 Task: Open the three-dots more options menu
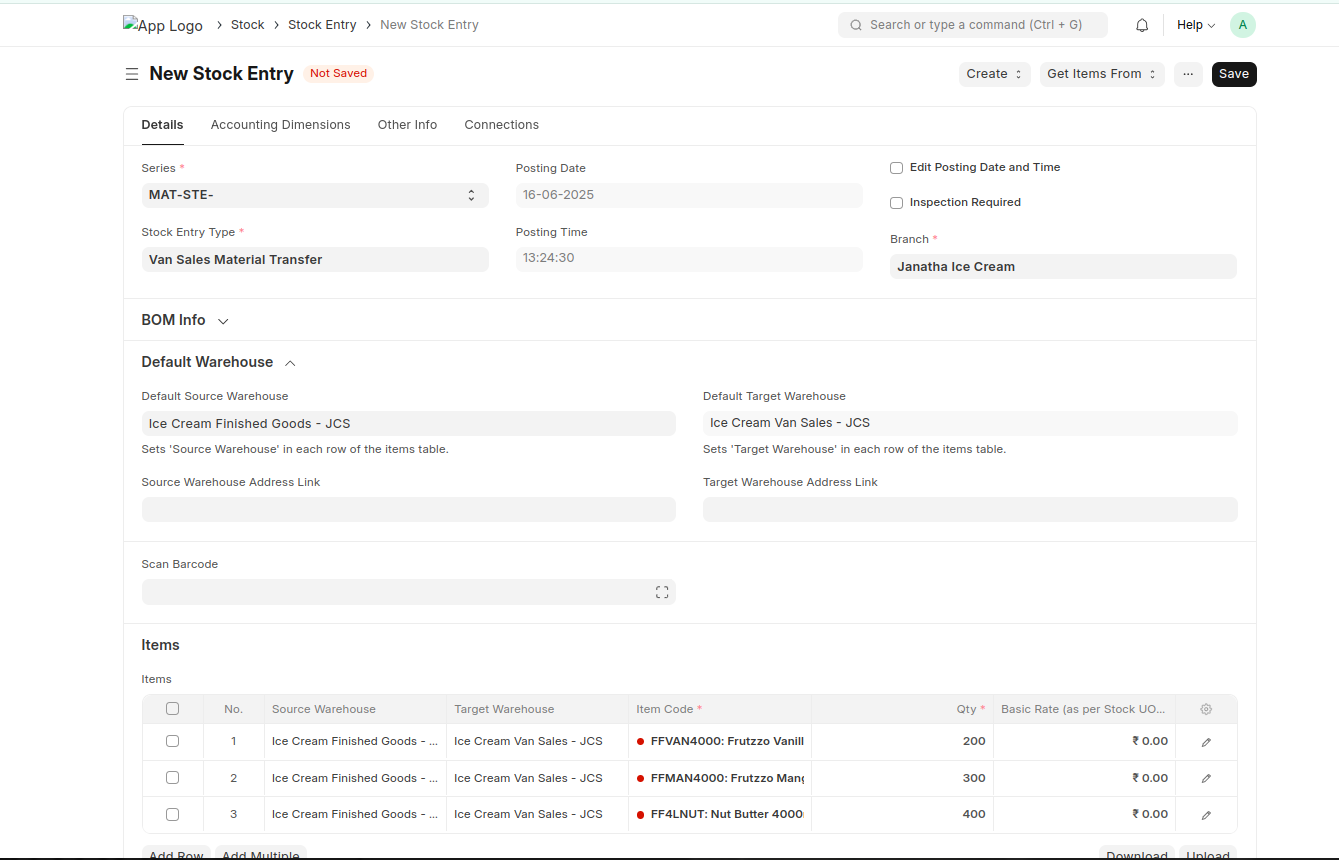click(1188, 74)
